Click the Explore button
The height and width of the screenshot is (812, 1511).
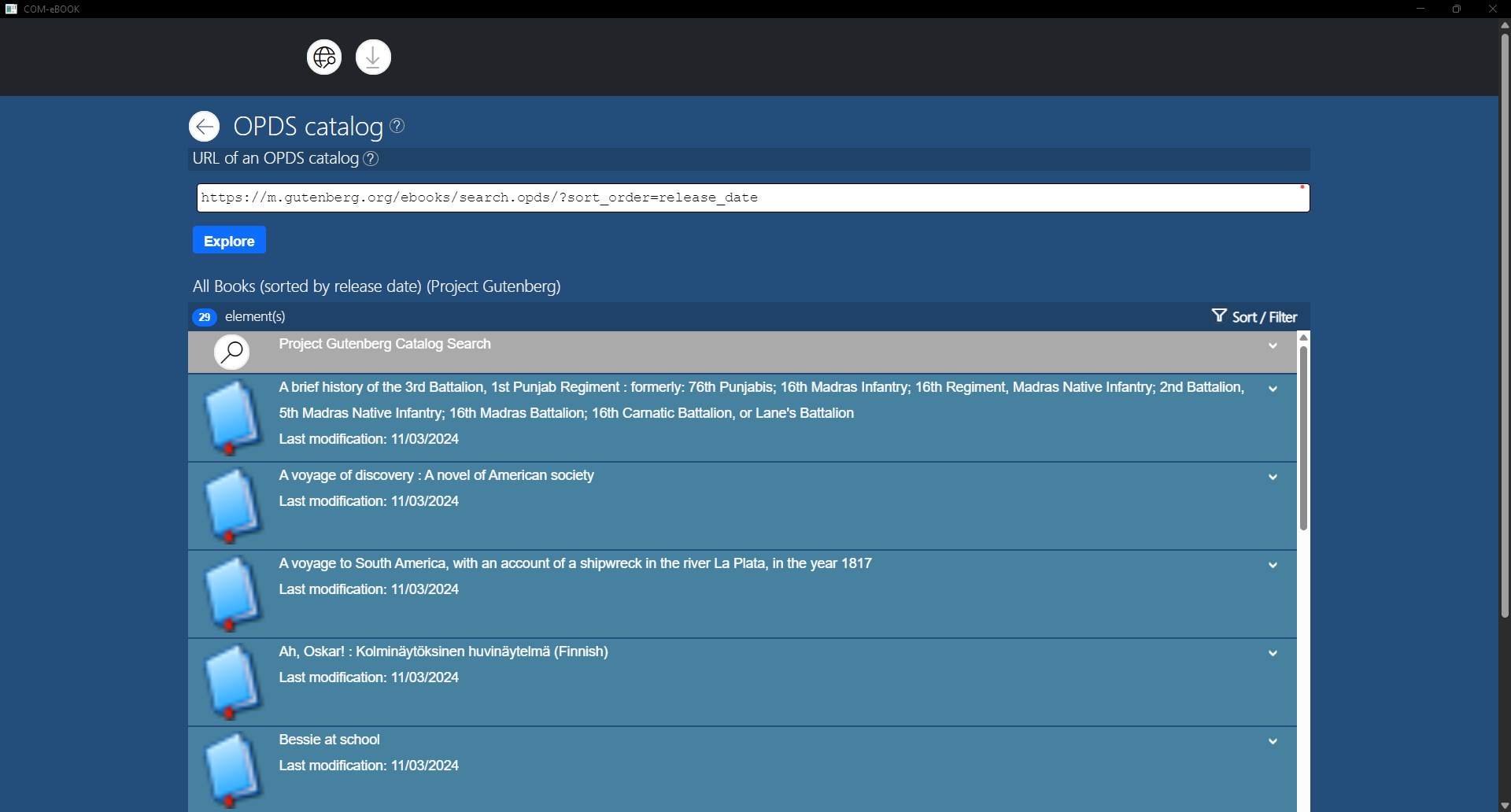[x=229, y=241]
